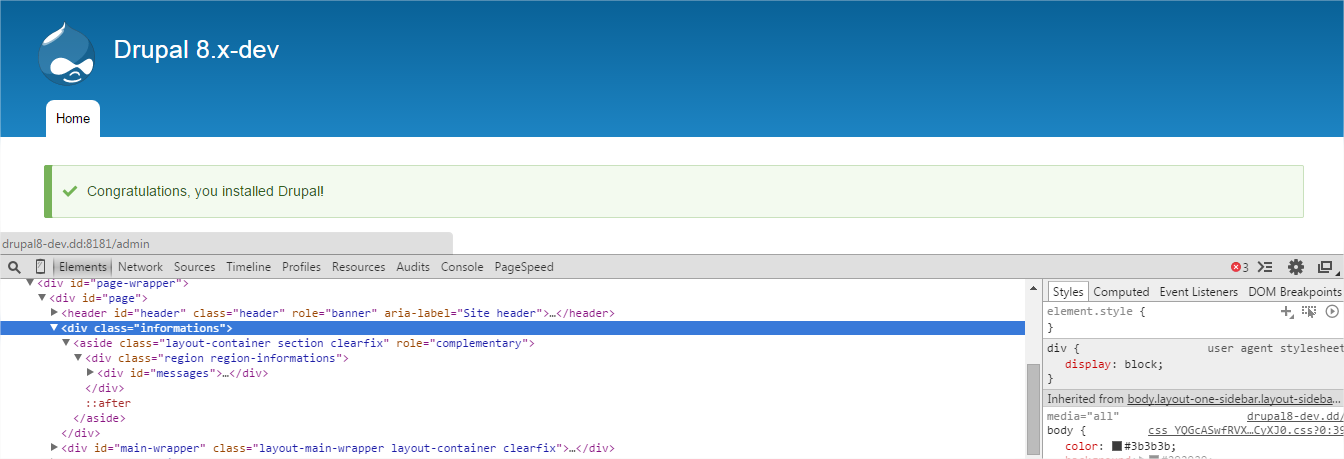Click the green checkmark status icon
The image size is (1344, 459).
point(70,191)
